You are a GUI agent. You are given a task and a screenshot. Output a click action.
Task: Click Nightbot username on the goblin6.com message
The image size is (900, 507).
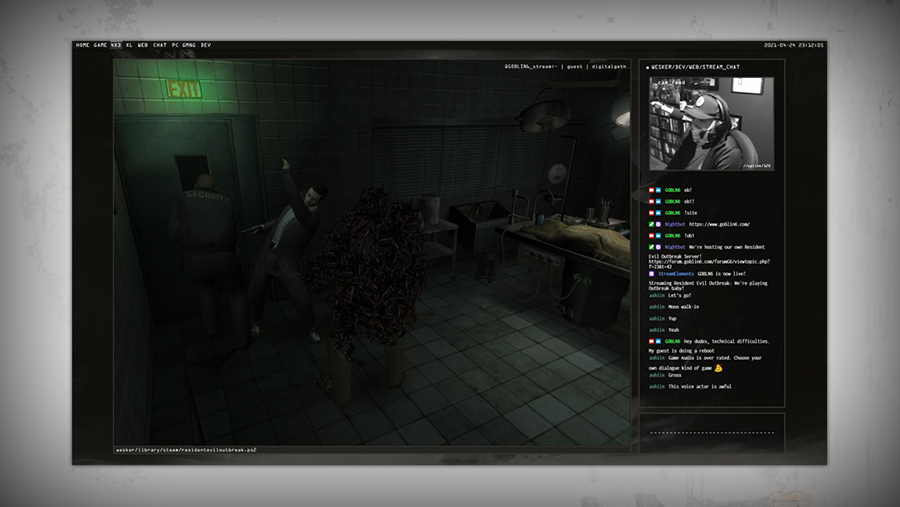[675, 225]
